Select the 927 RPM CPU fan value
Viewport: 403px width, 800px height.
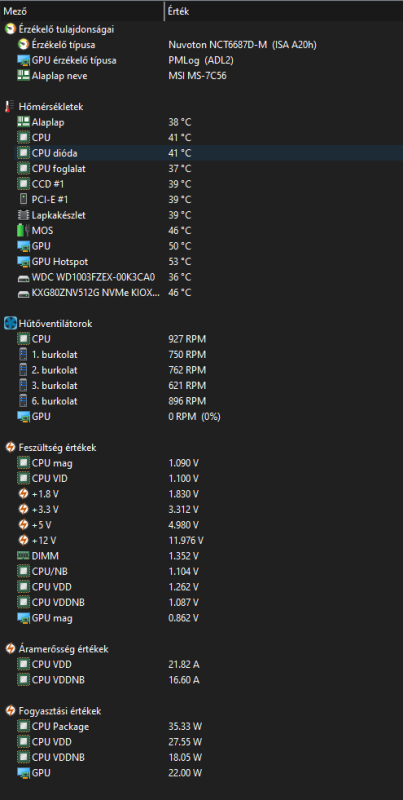point(187,339)
